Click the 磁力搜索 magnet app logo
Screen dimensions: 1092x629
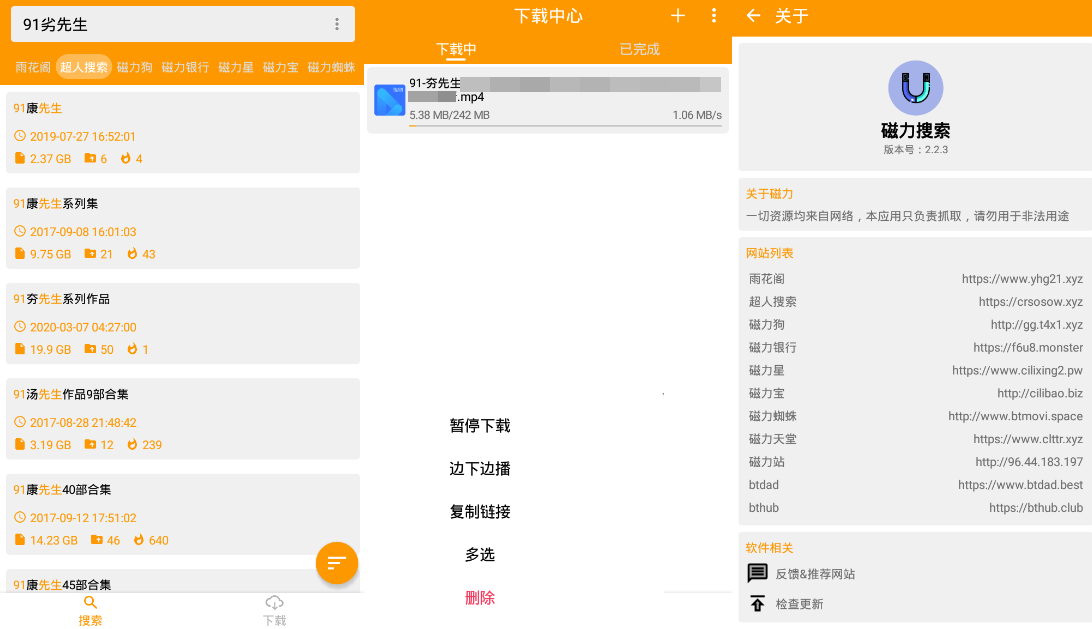click(x=915, y=88)
